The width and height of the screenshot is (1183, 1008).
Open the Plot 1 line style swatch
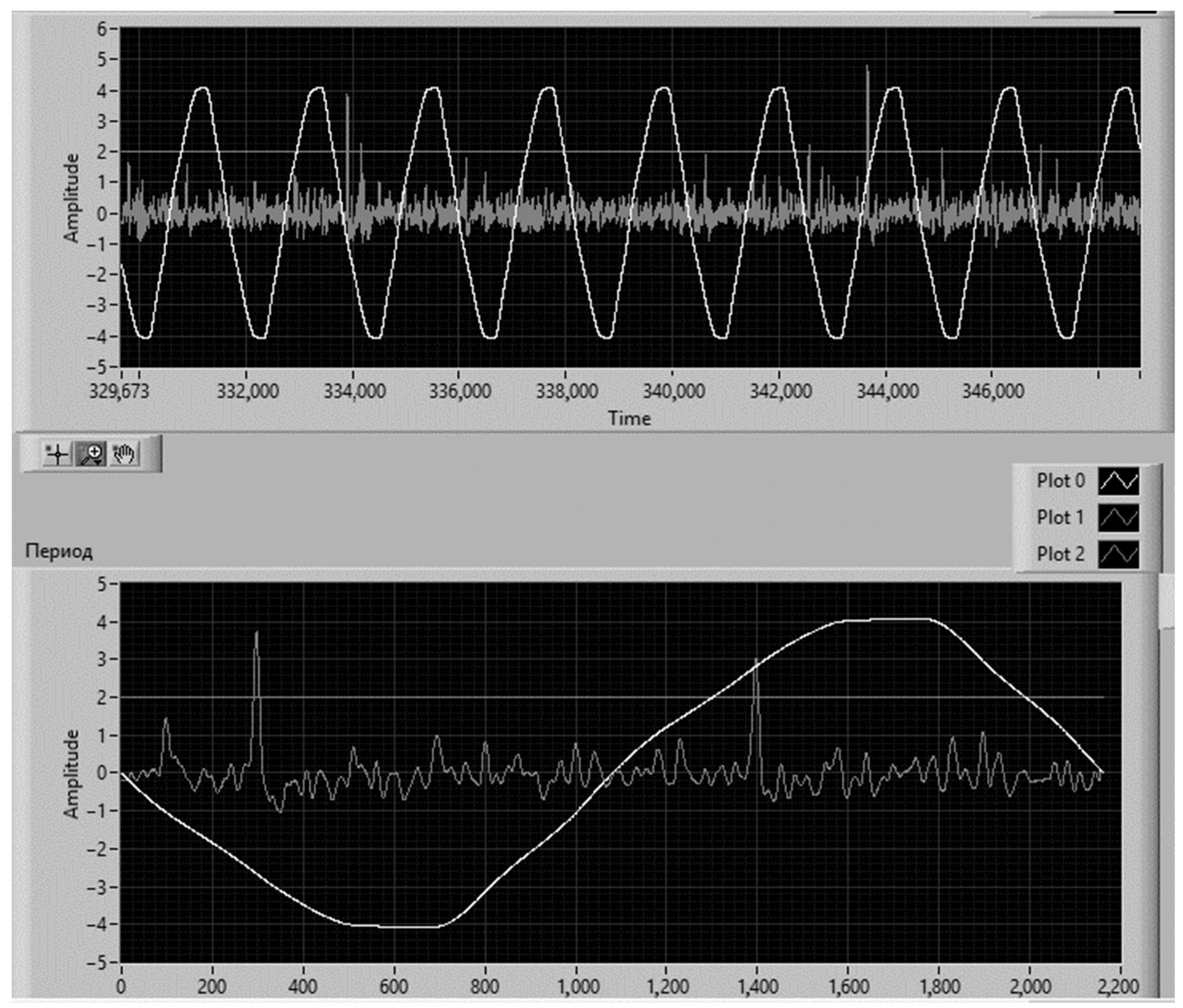click(x=1118, y=517)
